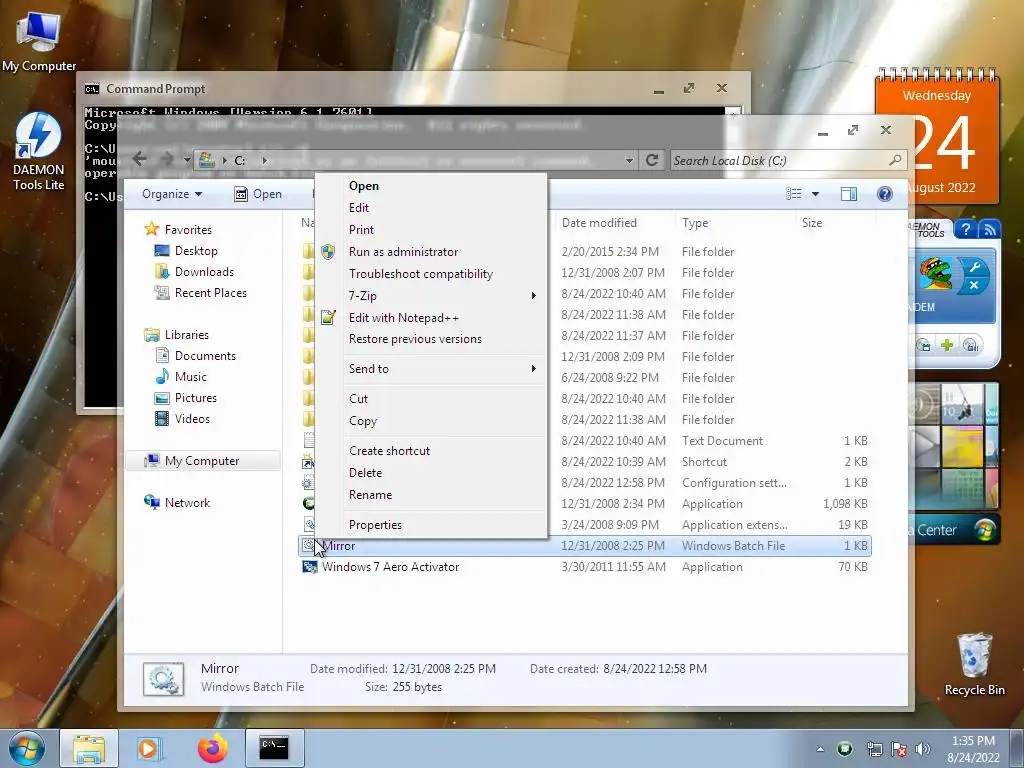Screen dimensions: 1024x768
Task: Click the green round tray icon
Action: point(845,748)
